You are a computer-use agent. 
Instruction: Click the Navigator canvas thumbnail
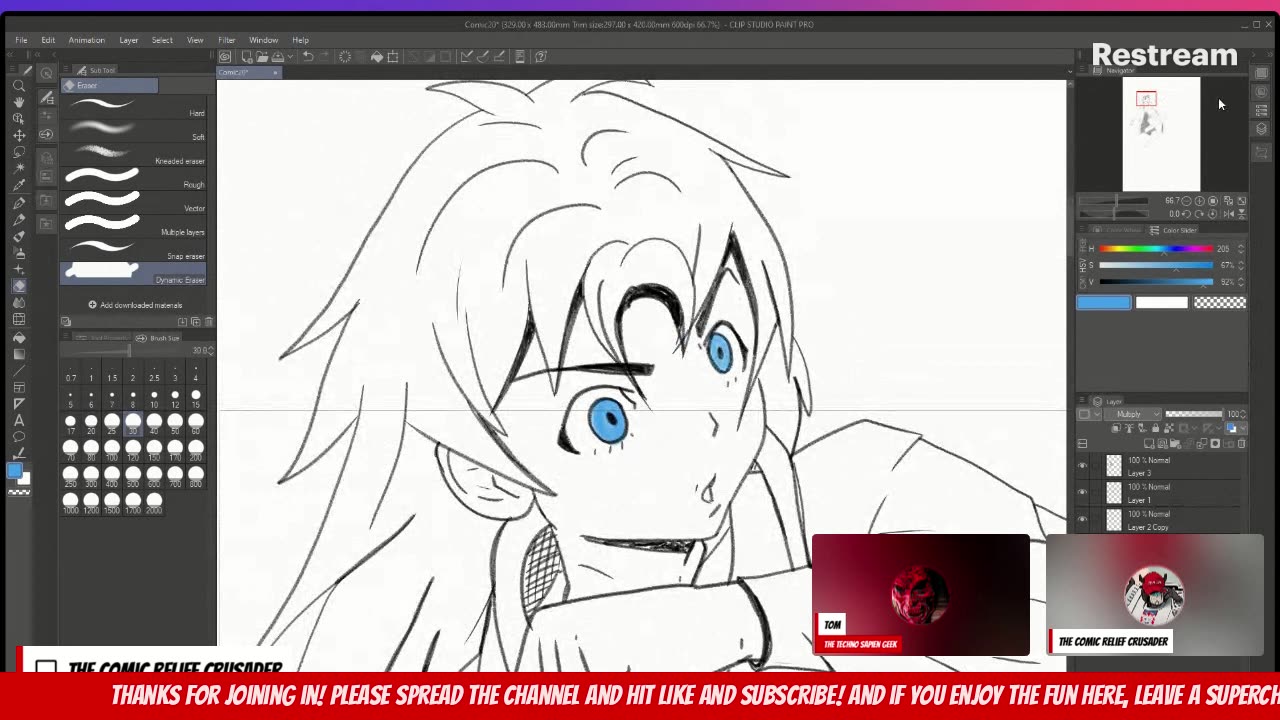[1161, 135]
